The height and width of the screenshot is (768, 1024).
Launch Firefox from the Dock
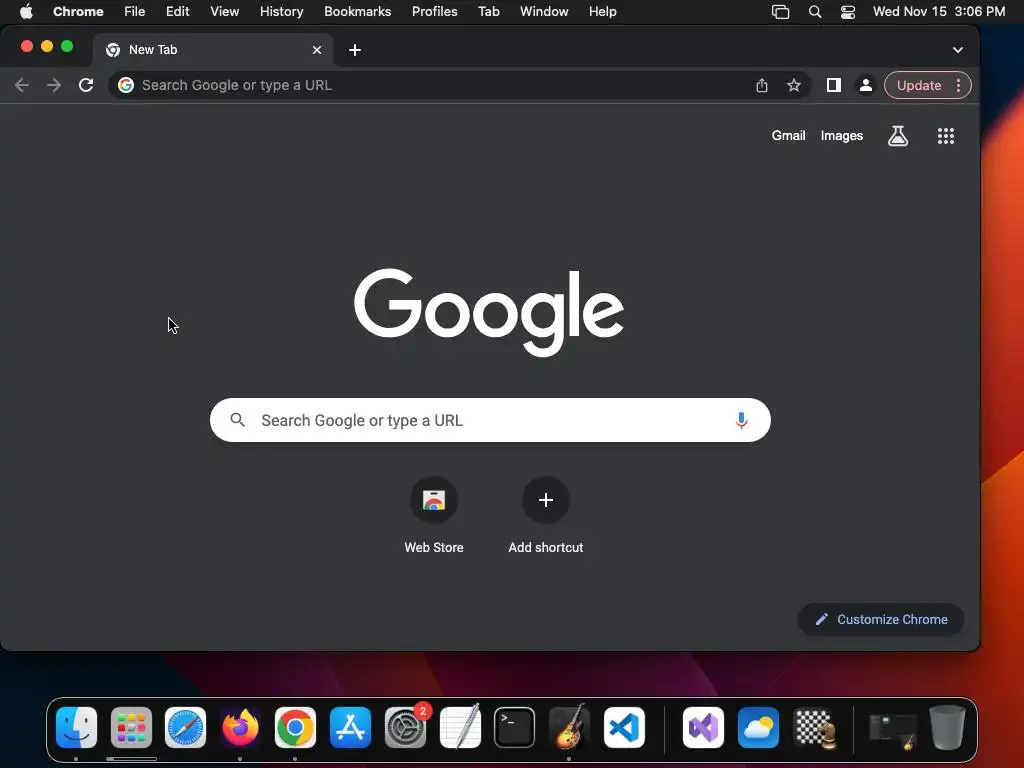240,727
